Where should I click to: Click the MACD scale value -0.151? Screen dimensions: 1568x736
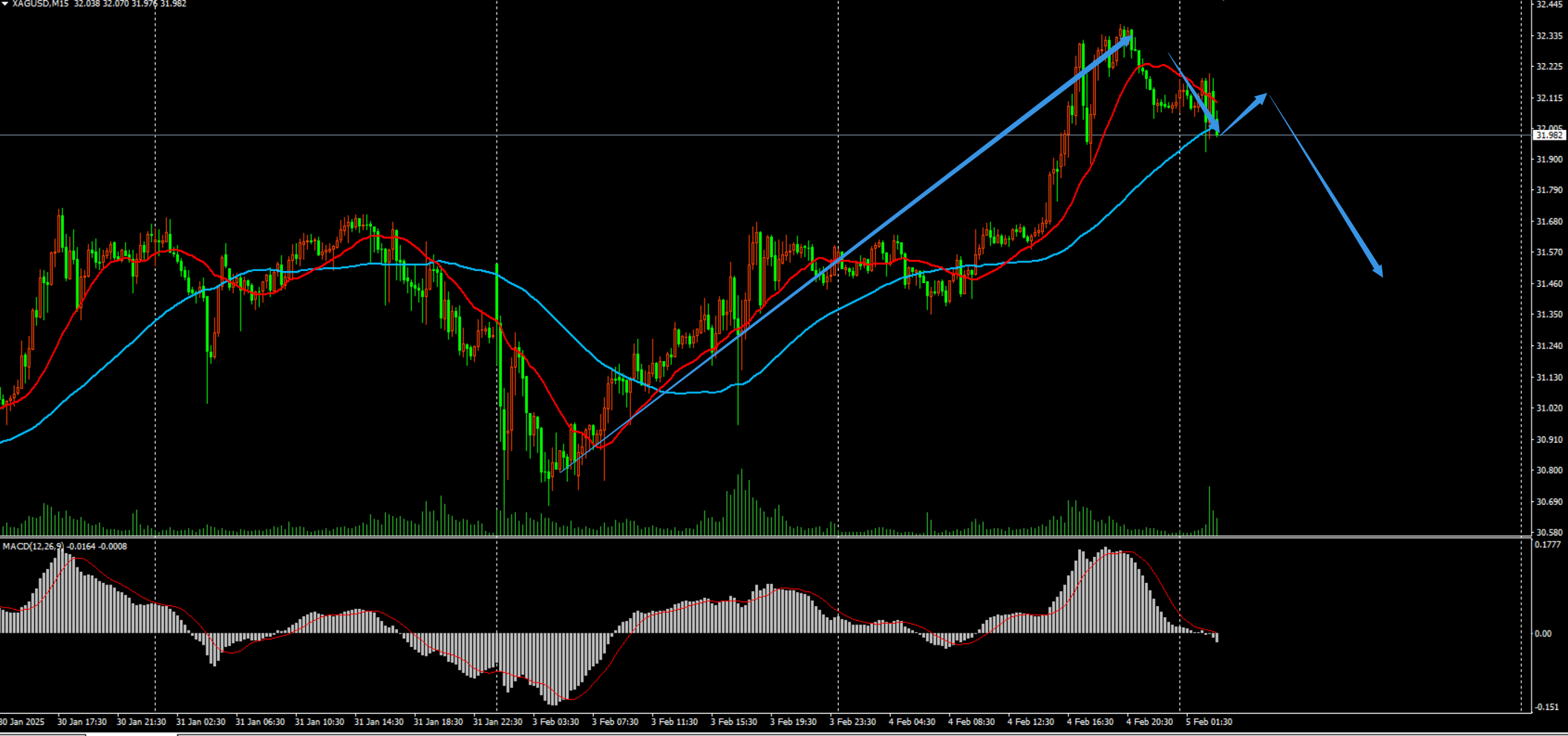[x=1548, y=706]
